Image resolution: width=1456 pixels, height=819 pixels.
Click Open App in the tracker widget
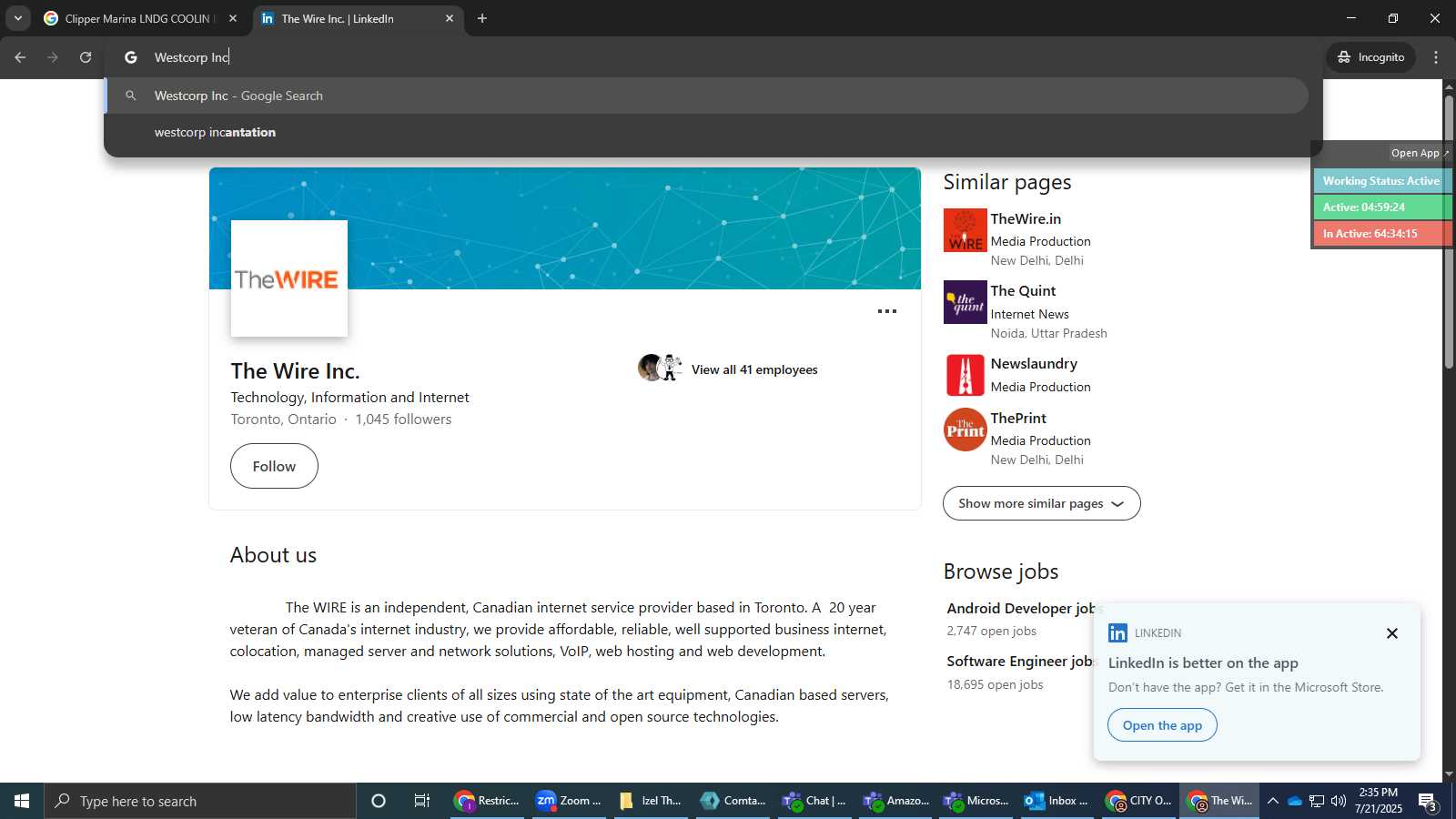tap(1420, 153)
